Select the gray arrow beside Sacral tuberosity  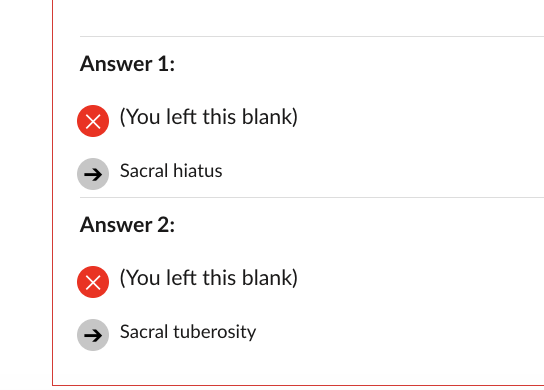click(93, 335)
